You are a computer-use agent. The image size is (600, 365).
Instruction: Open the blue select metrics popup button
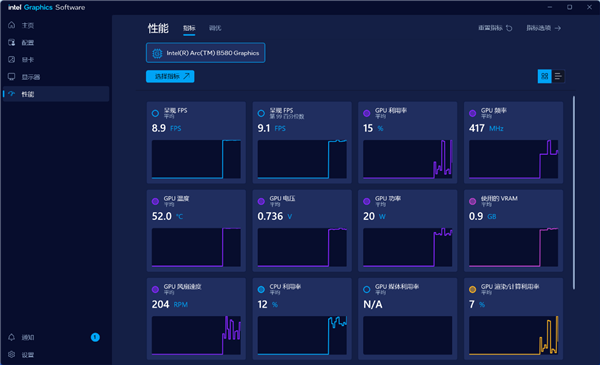[170, 77]
